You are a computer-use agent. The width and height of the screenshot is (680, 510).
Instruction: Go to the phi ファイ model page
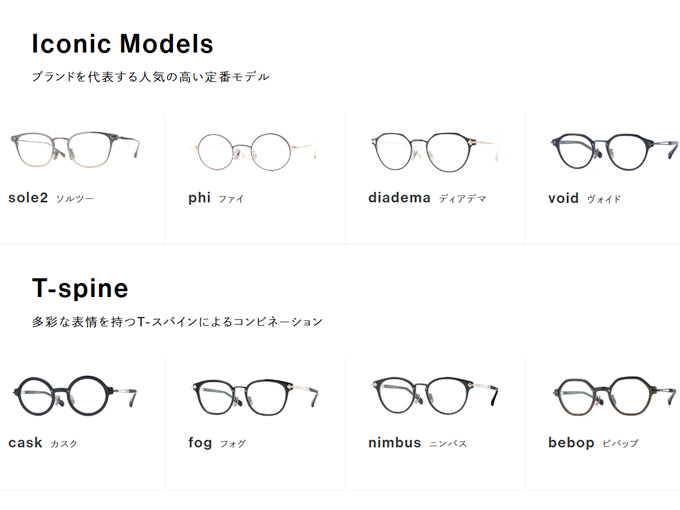click(x=216, y=198)
